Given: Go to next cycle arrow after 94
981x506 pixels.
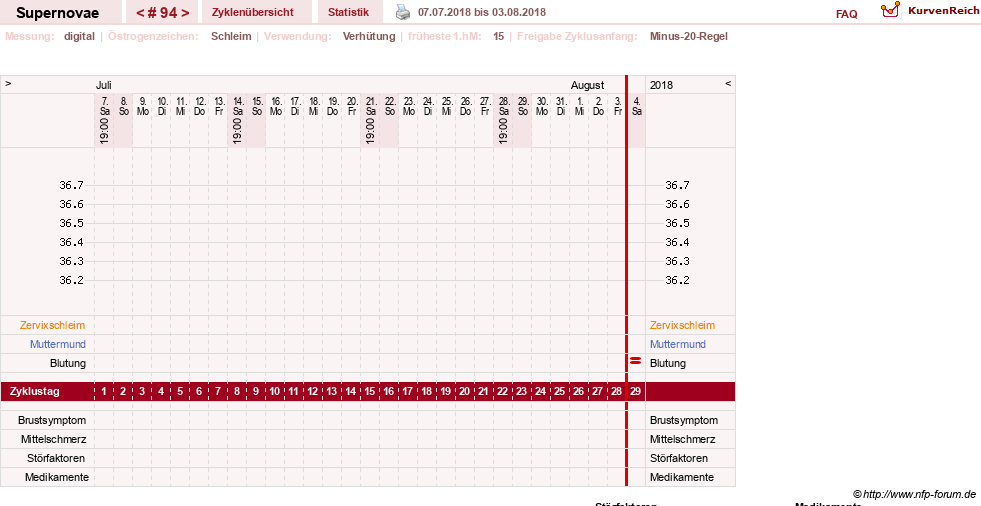Looking at the screenshot, I should tap(185, 13).
